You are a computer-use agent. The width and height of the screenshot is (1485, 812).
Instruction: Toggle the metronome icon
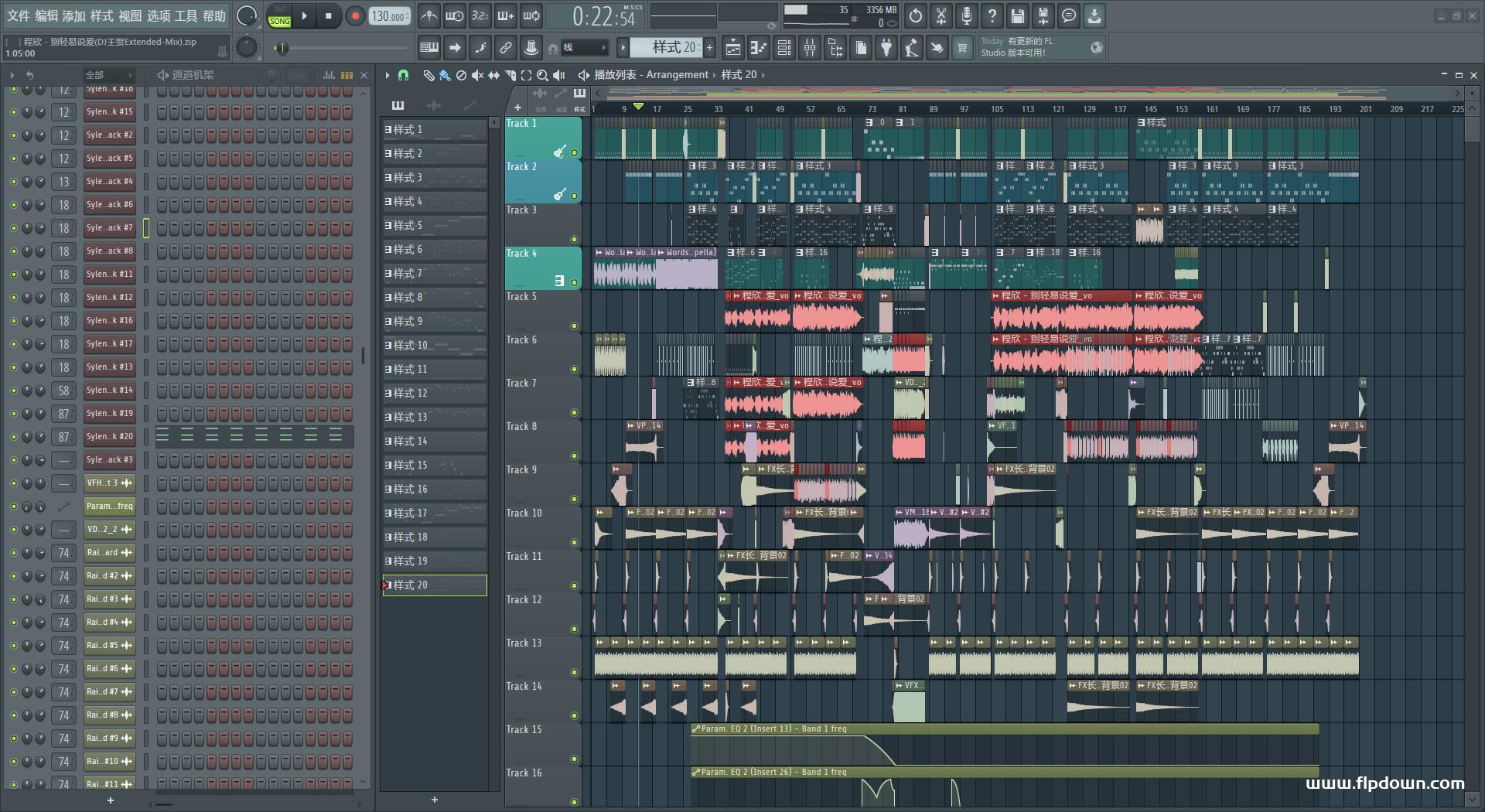pyautogui.click(x=428, y=15)
